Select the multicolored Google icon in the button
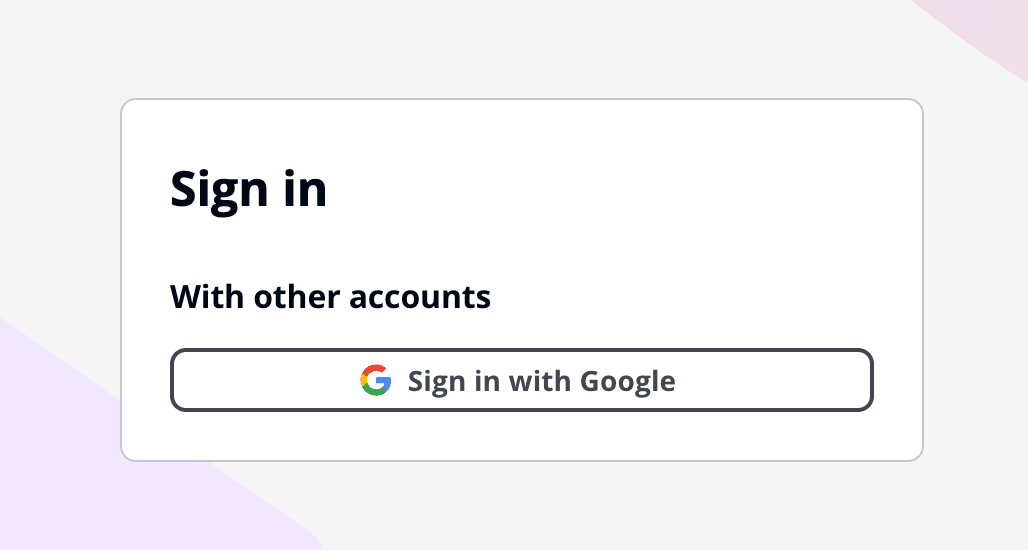The image size is (1028, 550). [x=376, y=380]
